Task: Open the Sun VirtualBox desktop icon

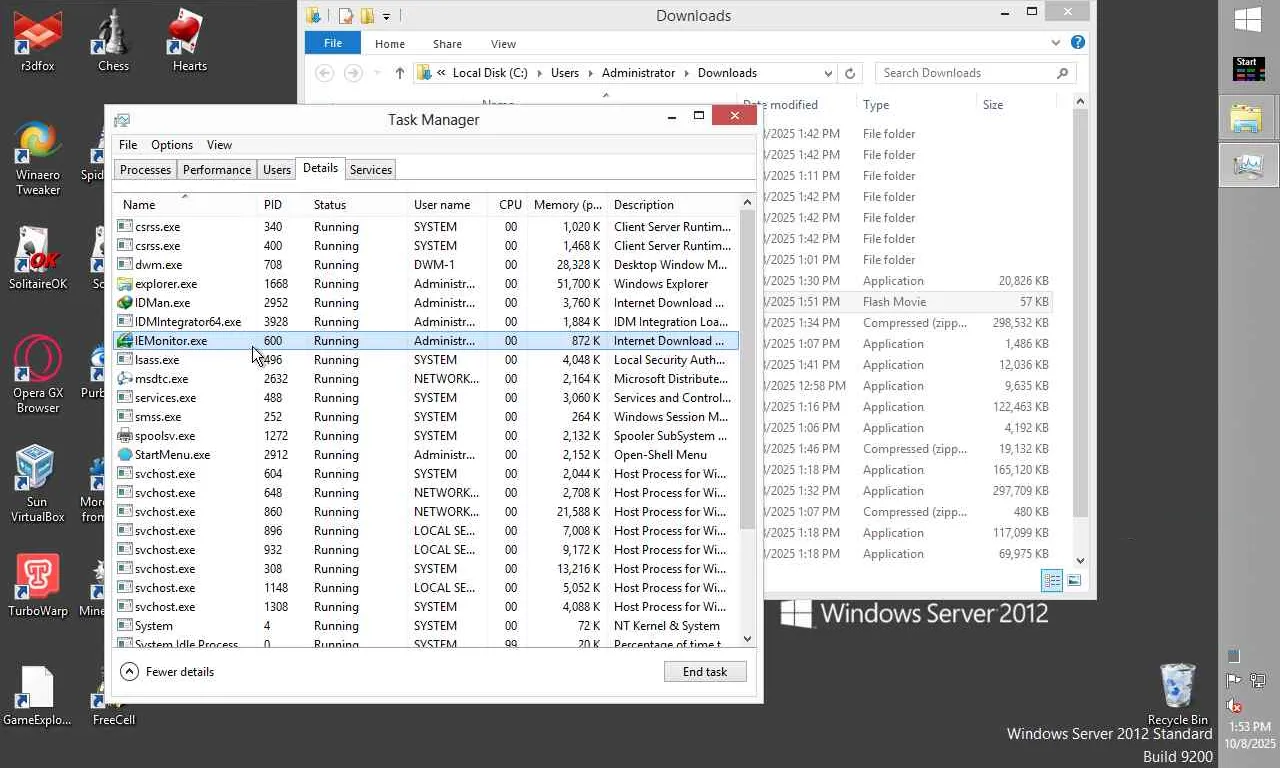Action: (x=38, y=484)
